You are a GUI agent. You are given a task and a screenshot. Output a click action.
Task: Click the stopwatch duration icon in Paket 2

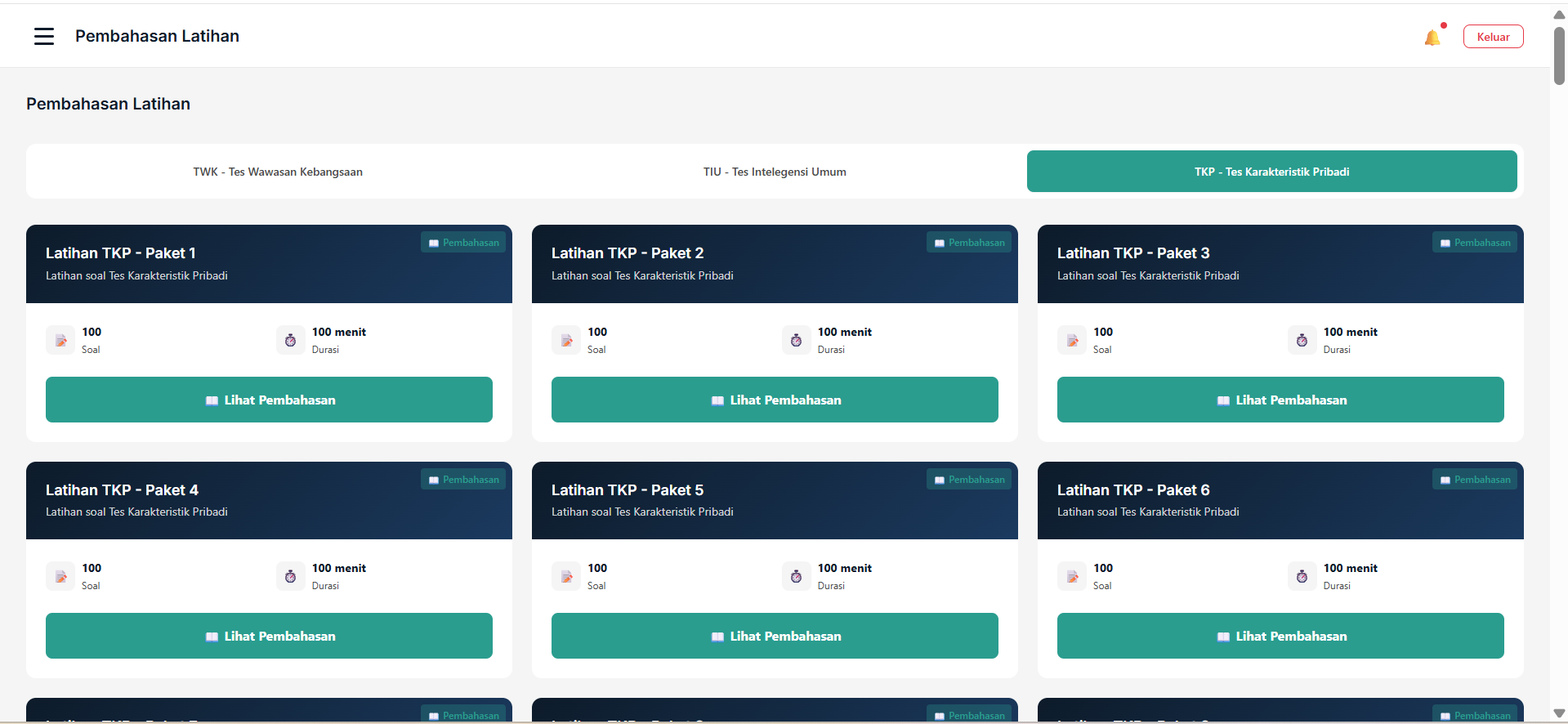coord(796,341)
